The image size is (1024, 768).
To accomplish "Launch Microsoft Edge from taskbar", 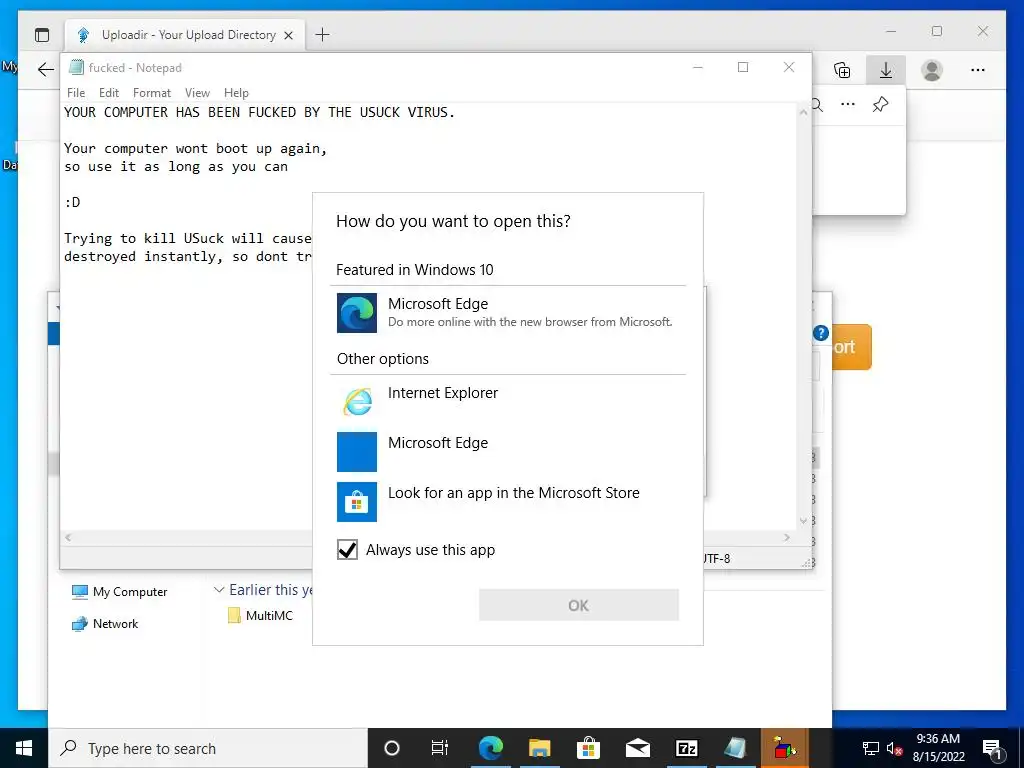I will tap(490, 748).
